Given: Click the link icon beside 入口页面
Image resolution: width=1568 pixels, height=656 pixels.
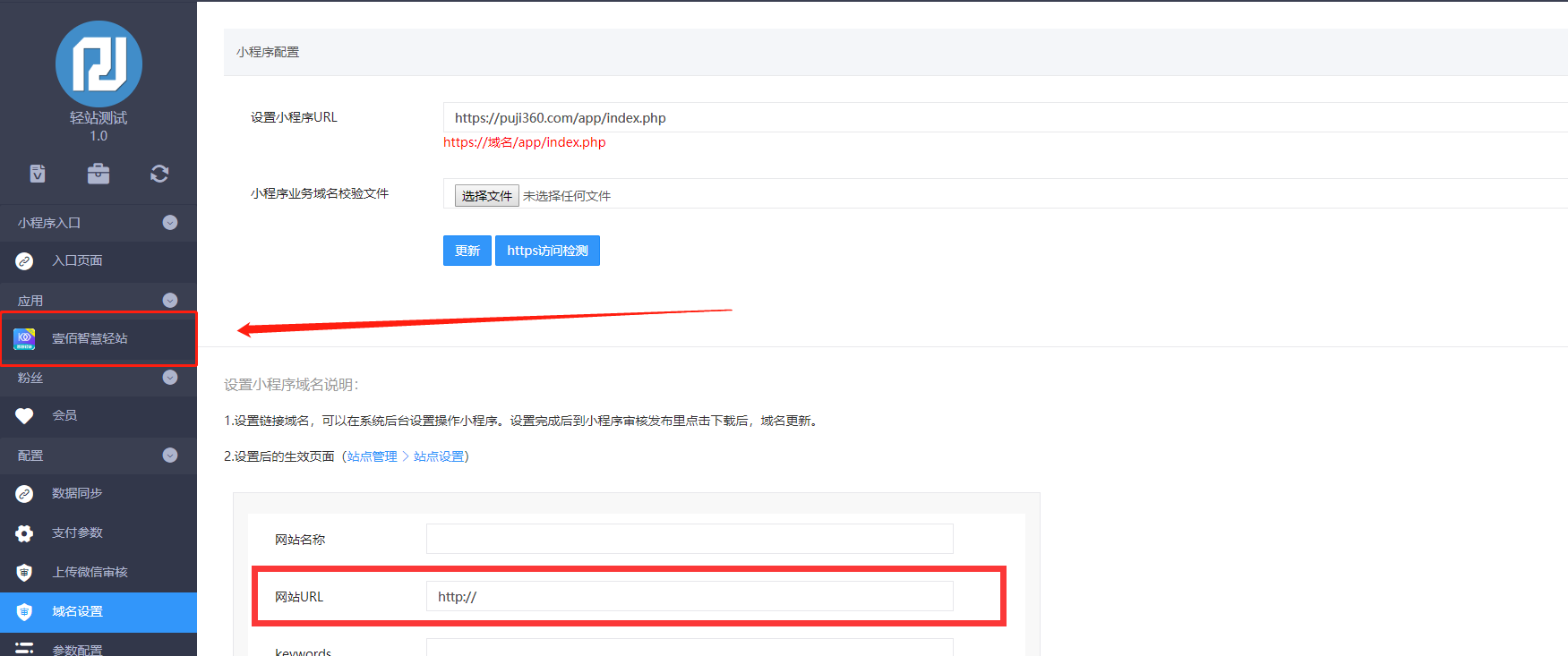Looking at the screenshot, I should 24,261.
